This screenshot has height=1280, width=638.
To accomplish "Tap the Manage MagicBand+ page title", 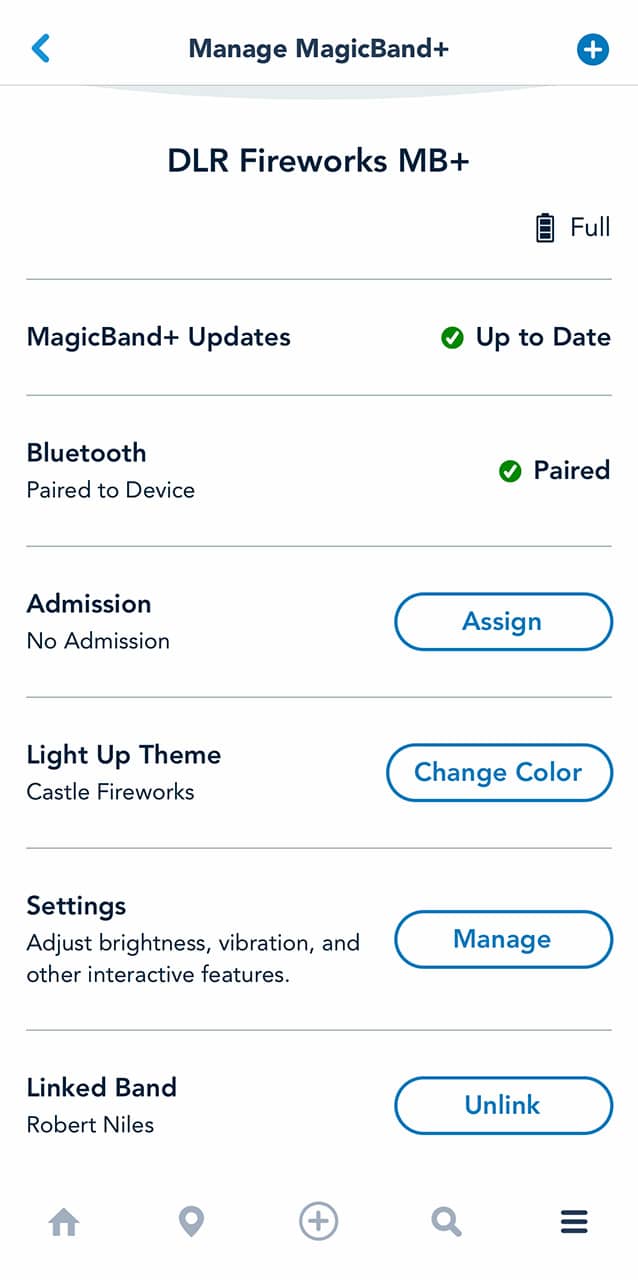I will coord(318,48).
